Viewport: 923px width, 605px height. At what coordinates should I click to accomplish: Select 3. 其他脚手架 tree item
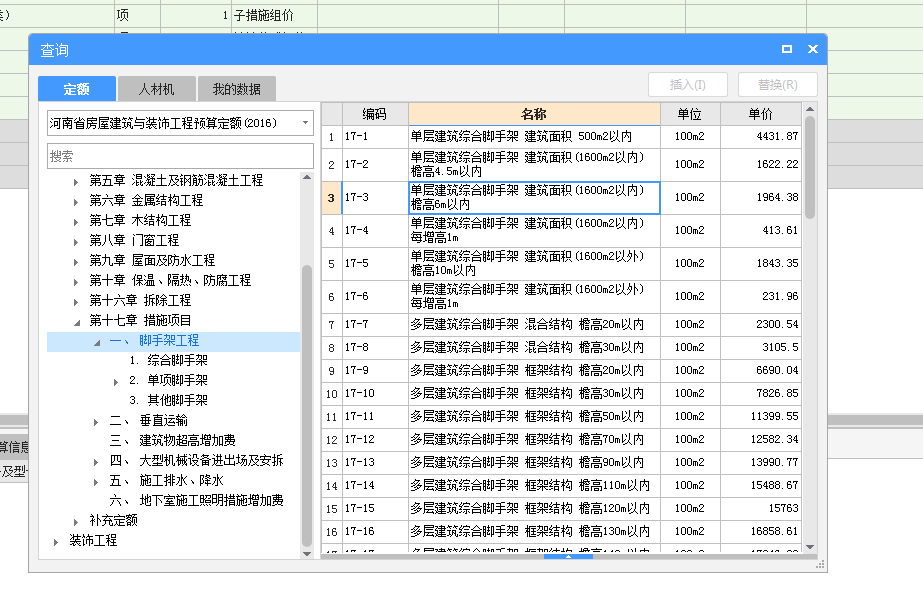pos(168,400)
